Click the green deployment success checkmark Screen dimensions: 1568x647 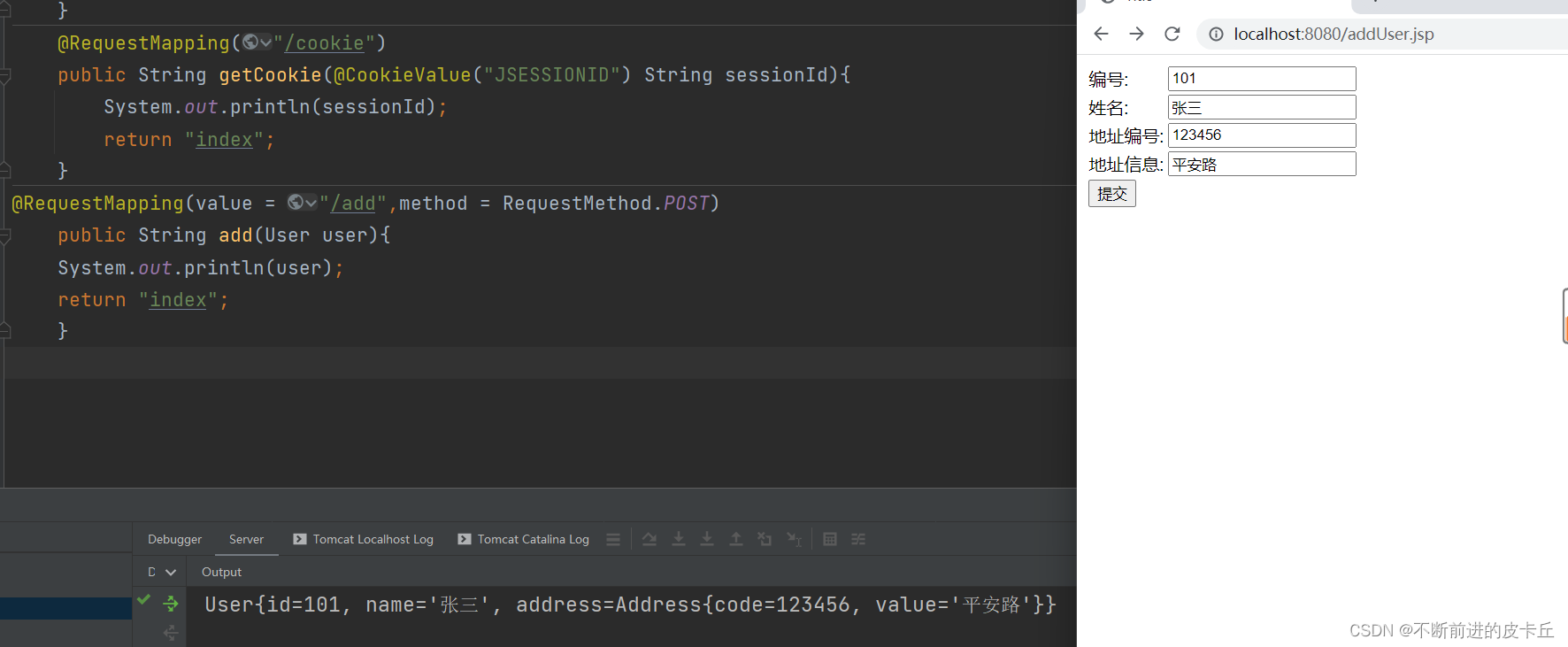pyautogui.click(x=143, y=600)
